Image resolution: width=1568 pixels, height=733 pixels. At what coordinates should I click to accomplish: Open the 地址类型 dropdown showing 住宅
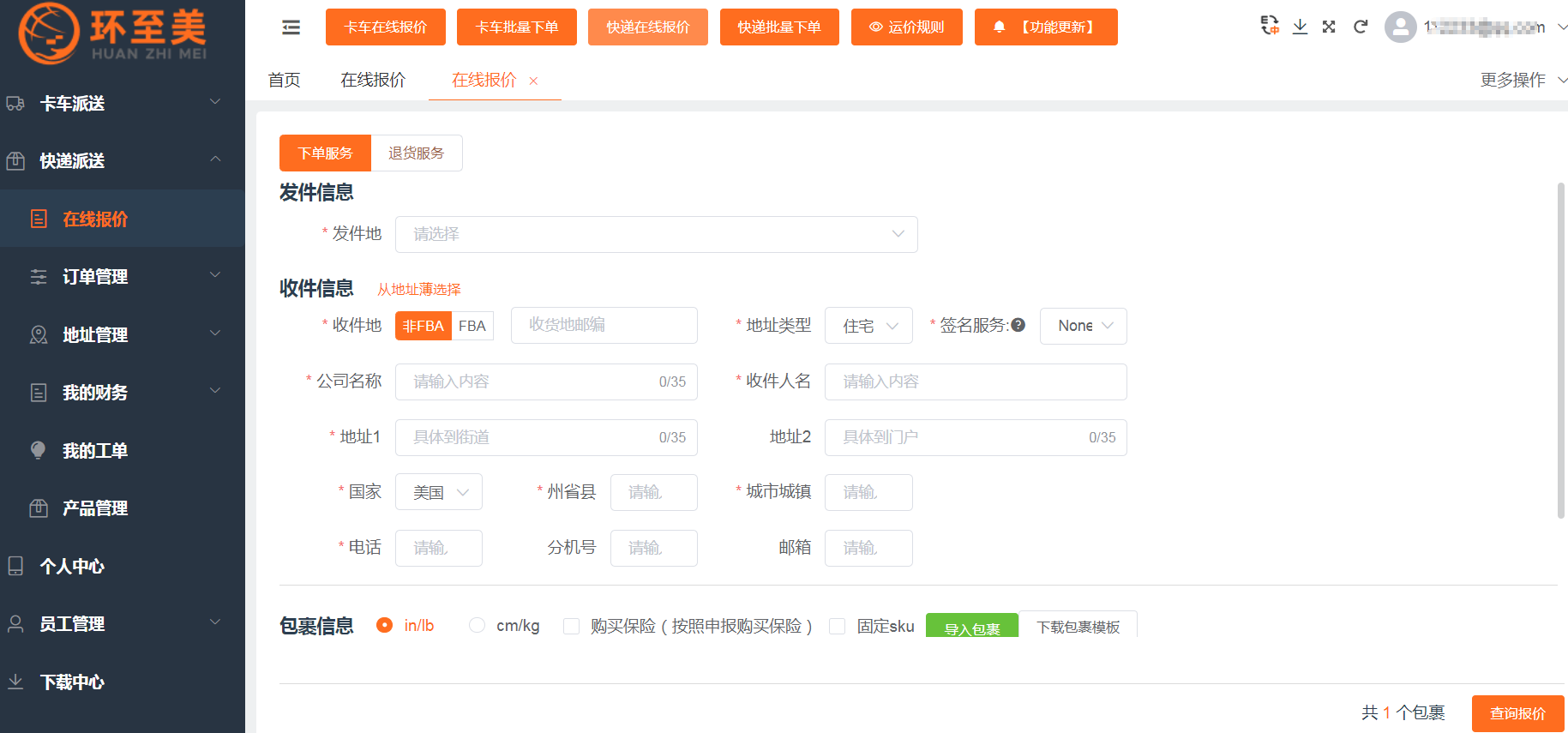click(868, 326)
